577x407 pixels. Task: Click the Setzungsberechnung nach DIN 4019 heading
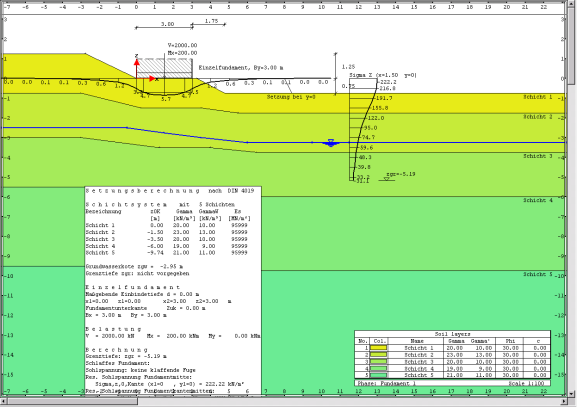170,191
